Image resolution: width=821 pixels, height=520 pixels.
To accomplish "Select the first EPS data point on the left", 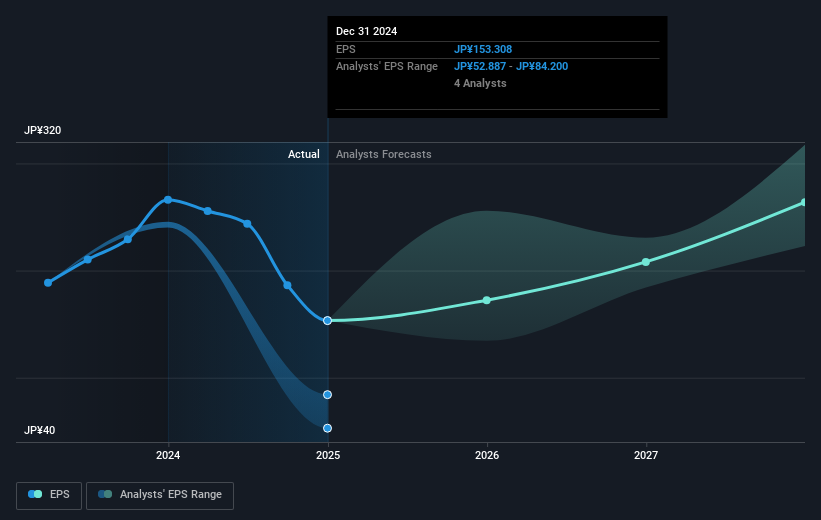I will click(x=48, y=283).
